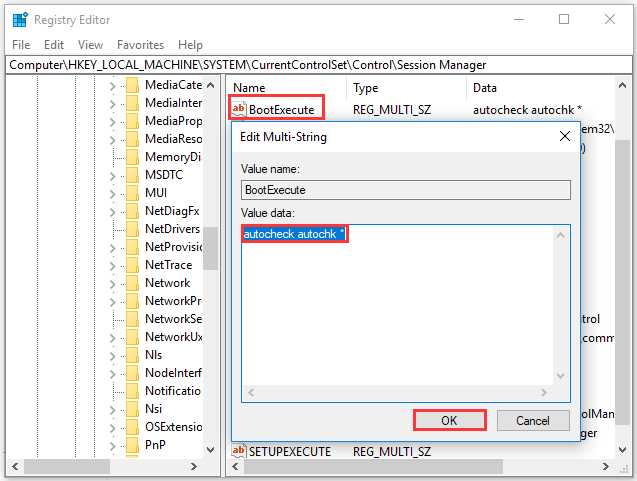This screenshot has width=637, height=481.
Task: Click the NodeInterf folder icon
Action: pyautogui.click(x=132, y=373)
